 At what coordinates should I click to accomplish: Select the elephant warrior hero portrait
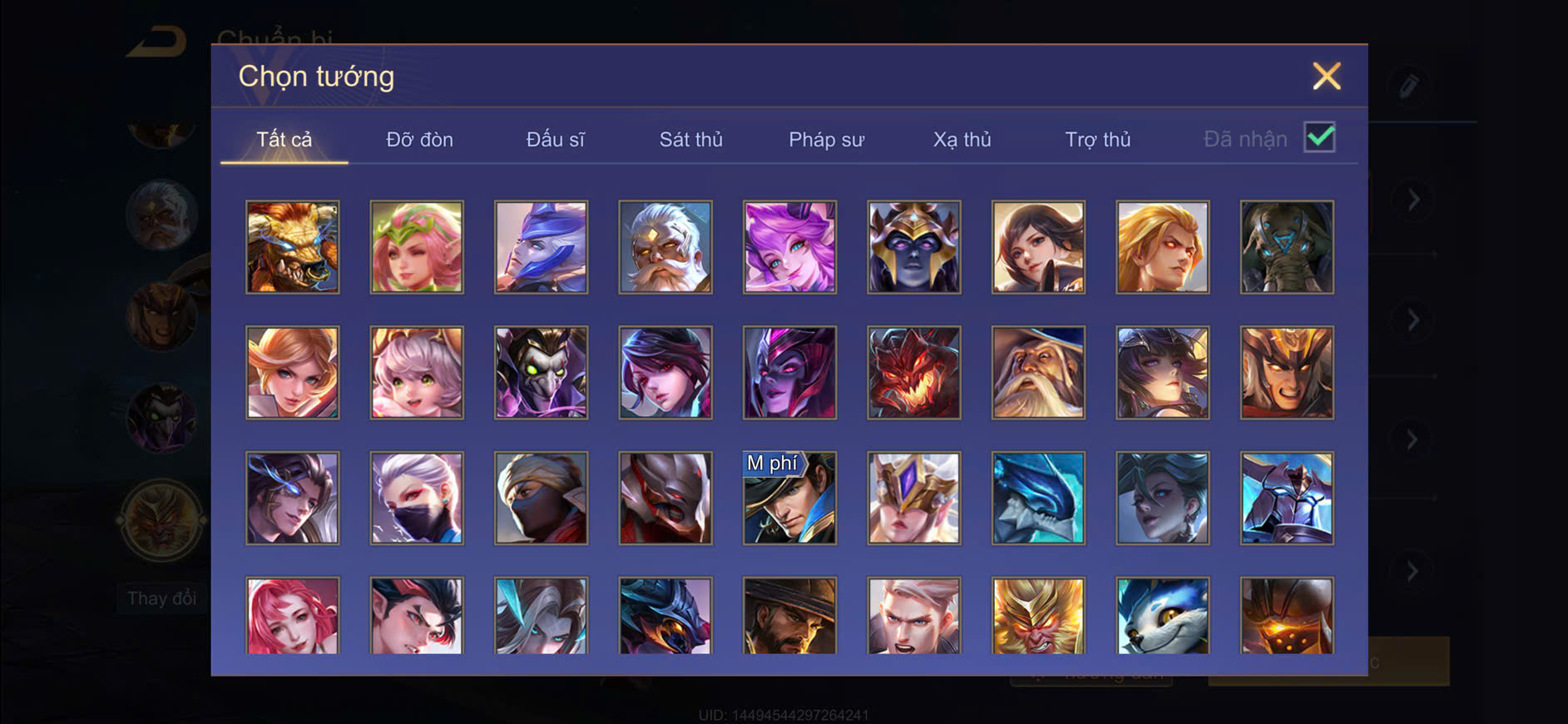click(1287, 247)
